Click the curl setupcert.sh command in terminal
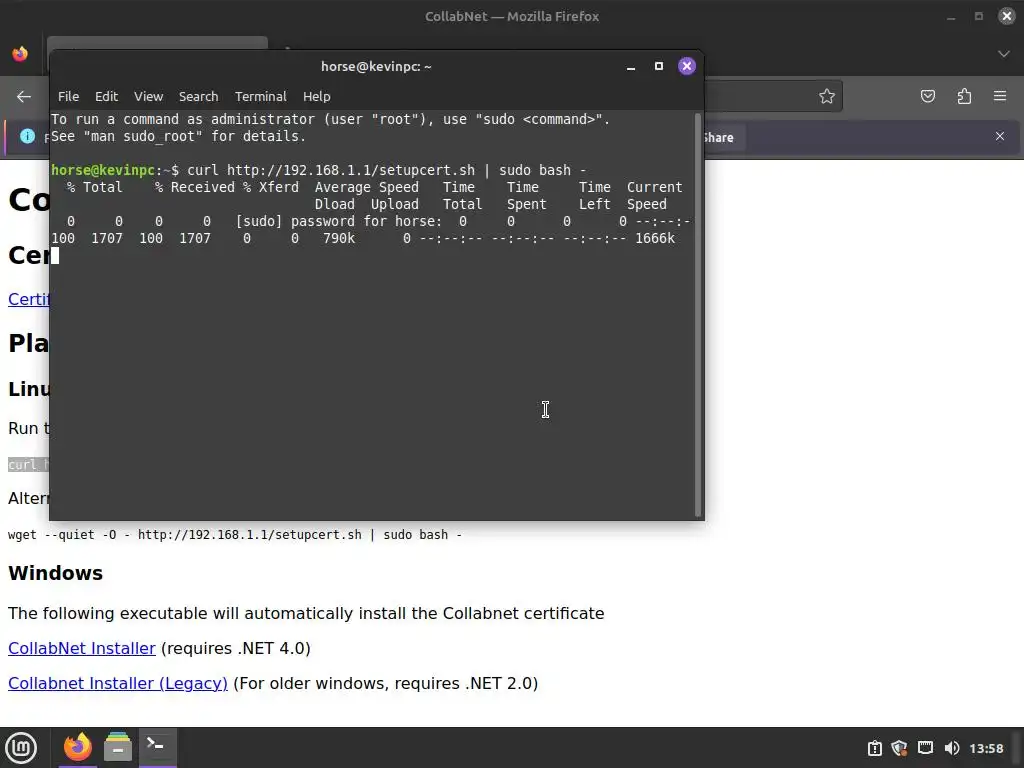This screenshot has height=768, width=1024. [x=386, y=170]
